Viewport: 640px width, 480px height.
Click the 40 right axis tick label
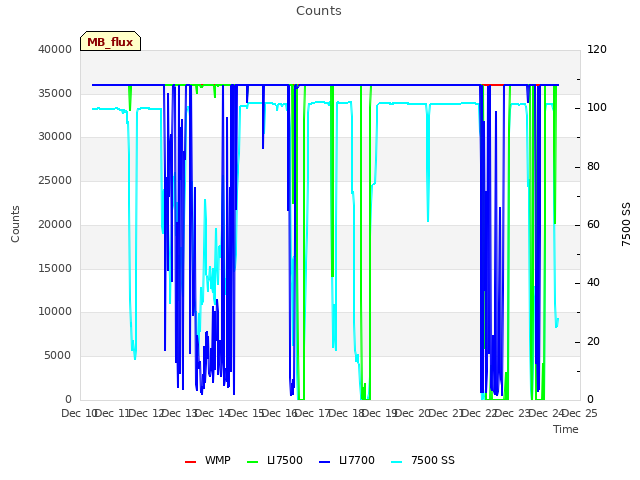pos(593,282)
